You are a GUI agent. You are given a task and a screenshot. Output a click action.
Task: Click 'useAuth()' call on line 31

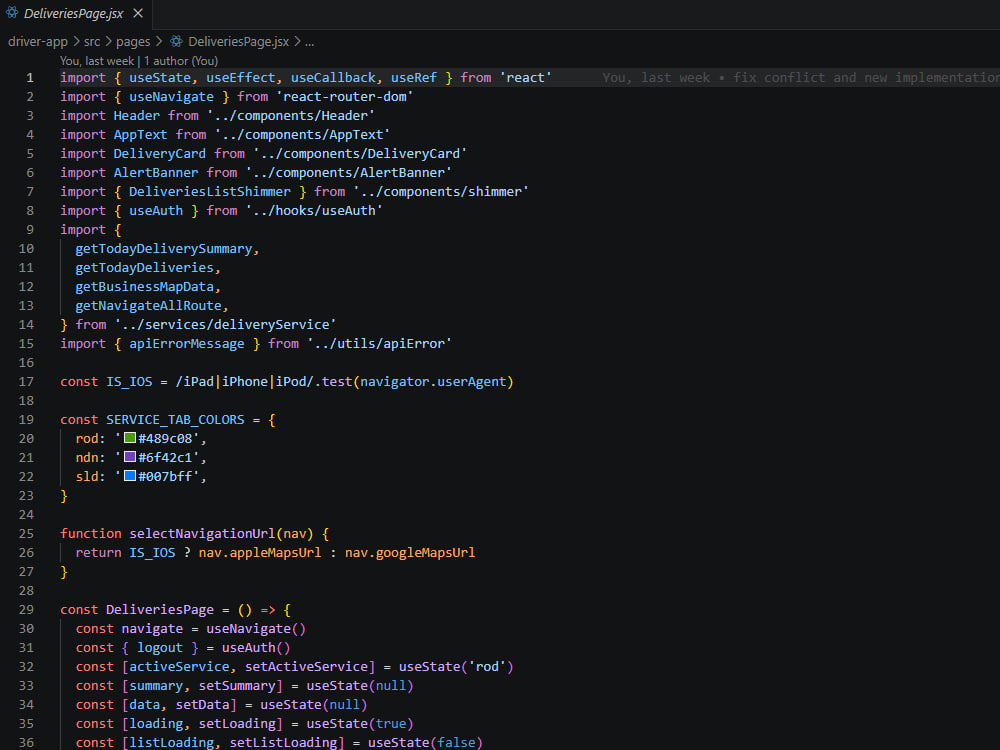coord(256,648)
